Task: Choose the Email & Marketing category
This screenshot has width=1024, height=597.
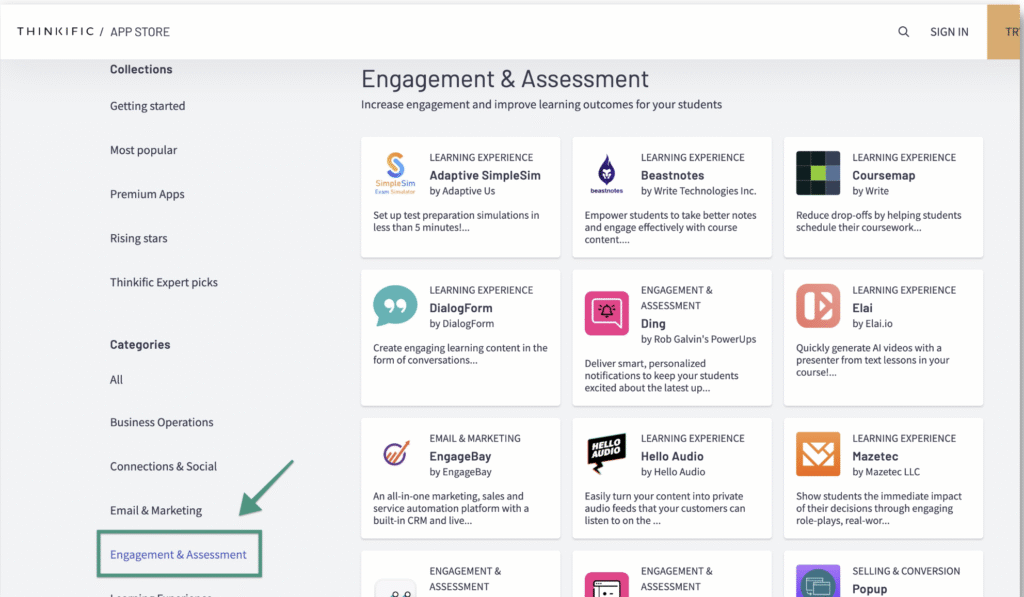Action: (x=156, y=510)
